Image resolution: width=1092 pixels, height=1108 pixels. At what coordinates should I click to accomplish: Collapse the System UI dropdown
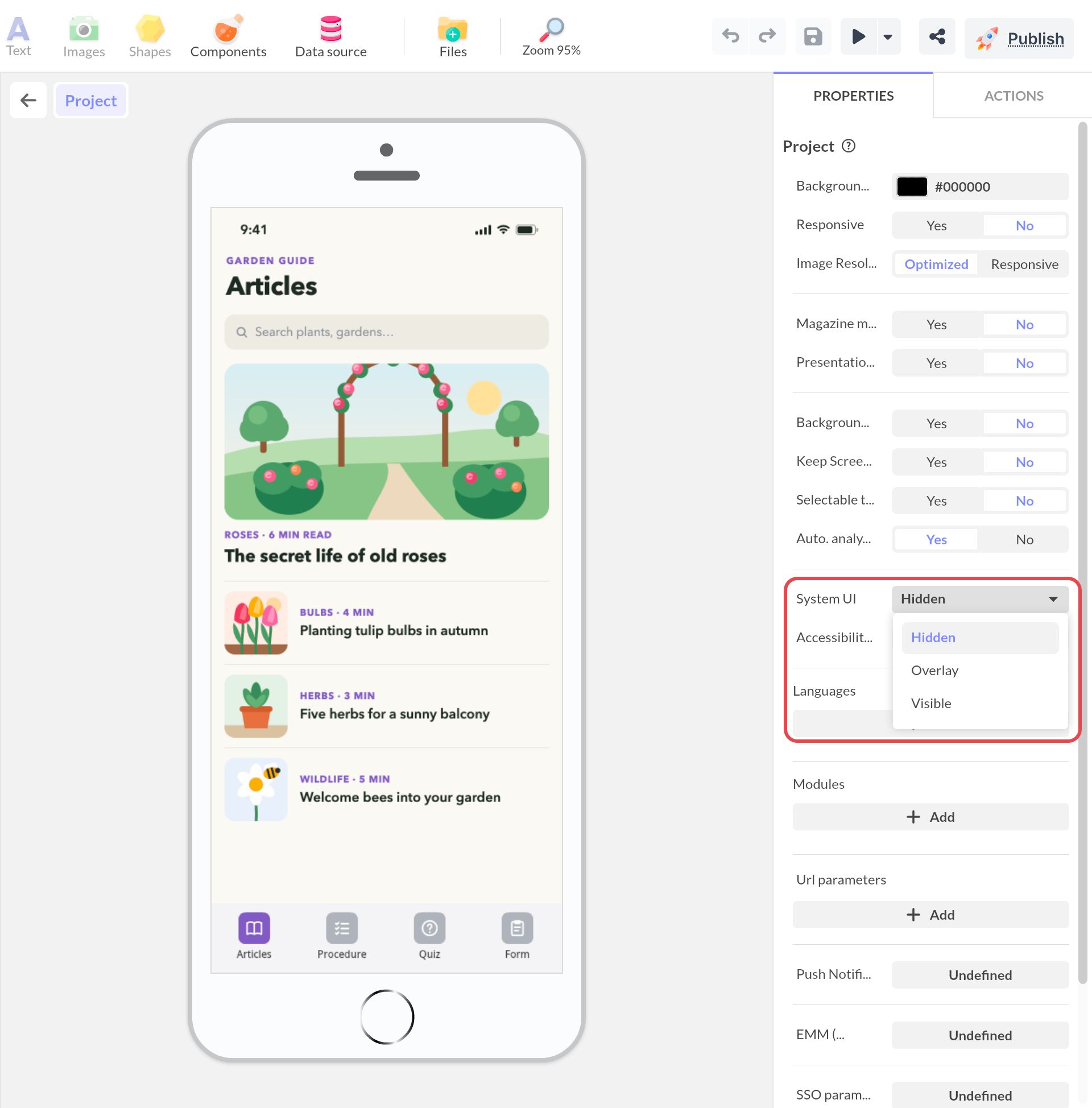pos(980,599)
